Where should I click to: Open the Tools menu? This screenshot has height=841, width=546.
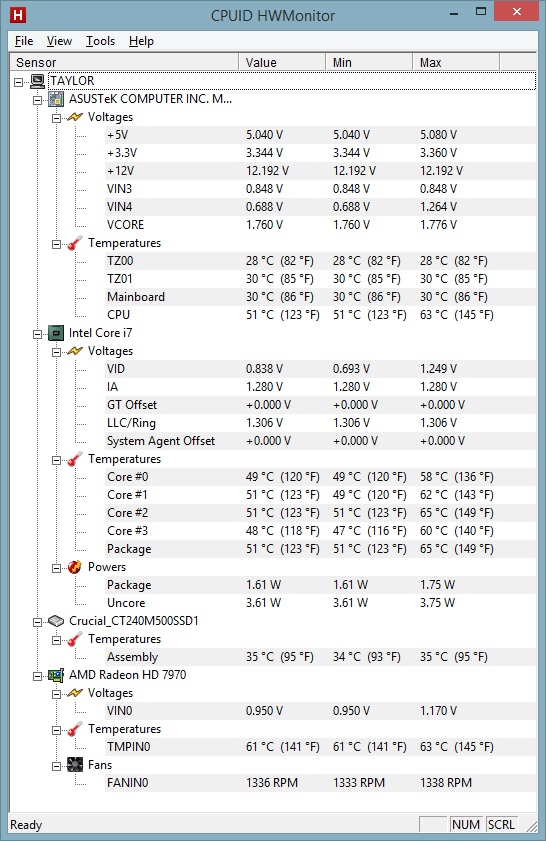(100, 41)
